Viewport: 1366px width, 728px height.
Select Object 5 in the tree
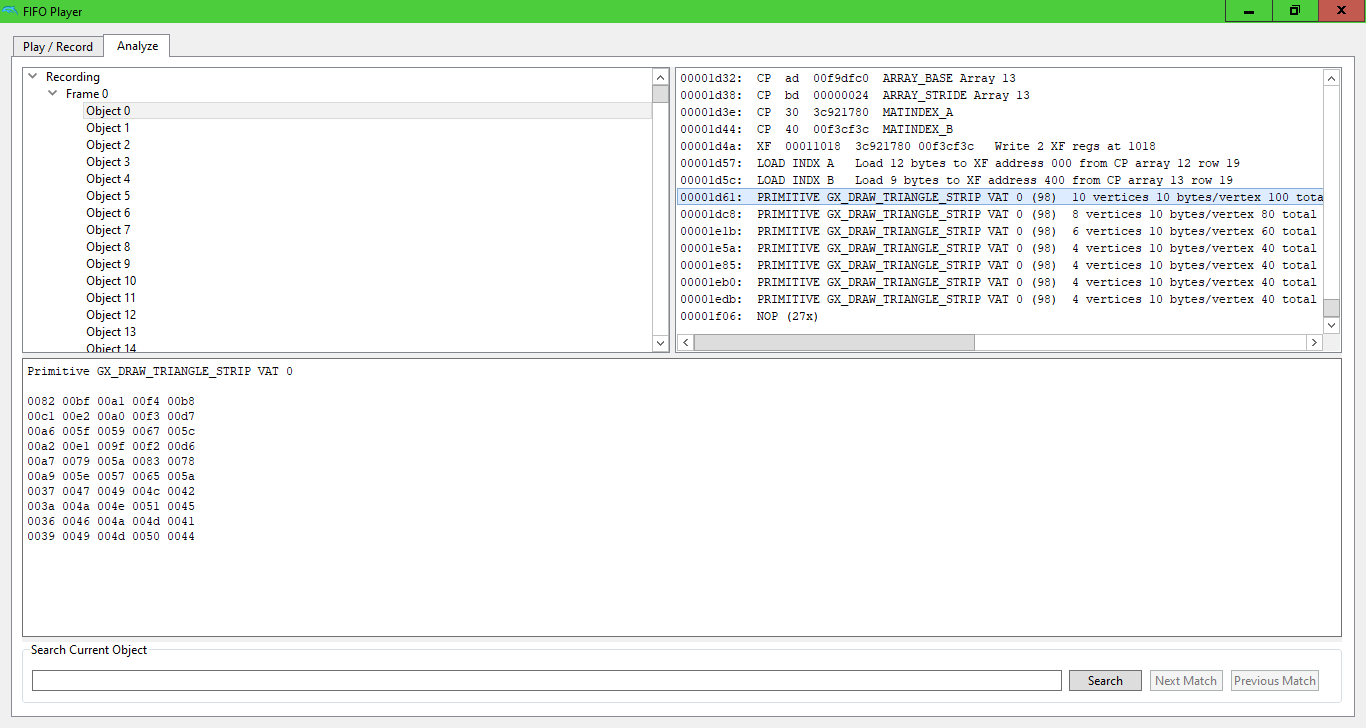108,196
